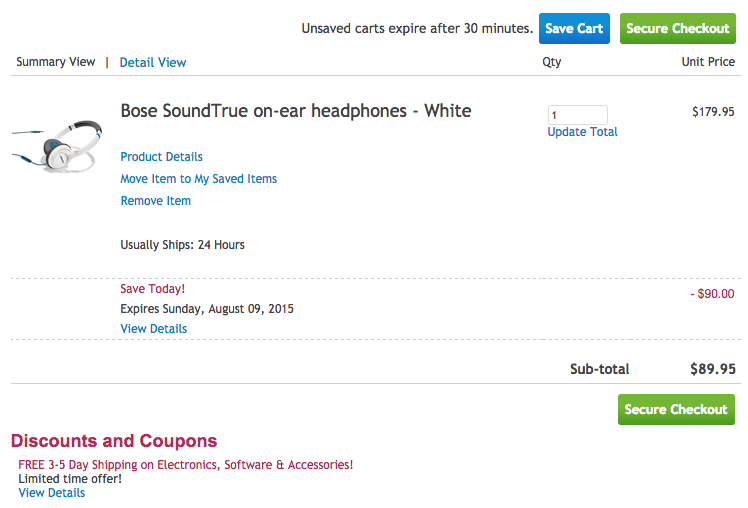This screenshot has height=508, width=748.
Task: Select Move Item to My Saved Items
Action: click(198, 179)
